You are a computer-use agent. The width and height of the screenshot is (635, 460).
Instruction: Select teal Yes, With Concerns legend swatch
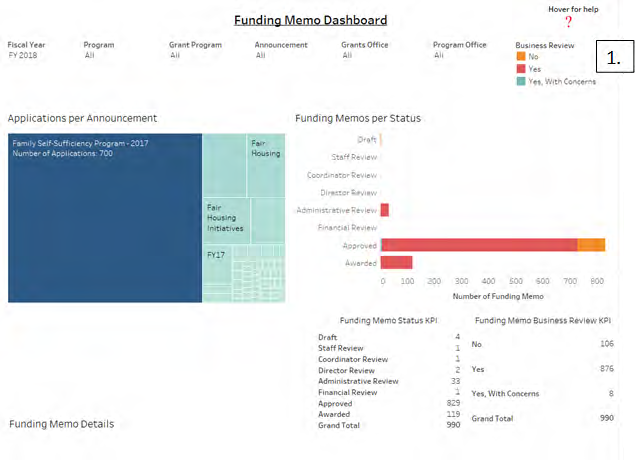520,82
